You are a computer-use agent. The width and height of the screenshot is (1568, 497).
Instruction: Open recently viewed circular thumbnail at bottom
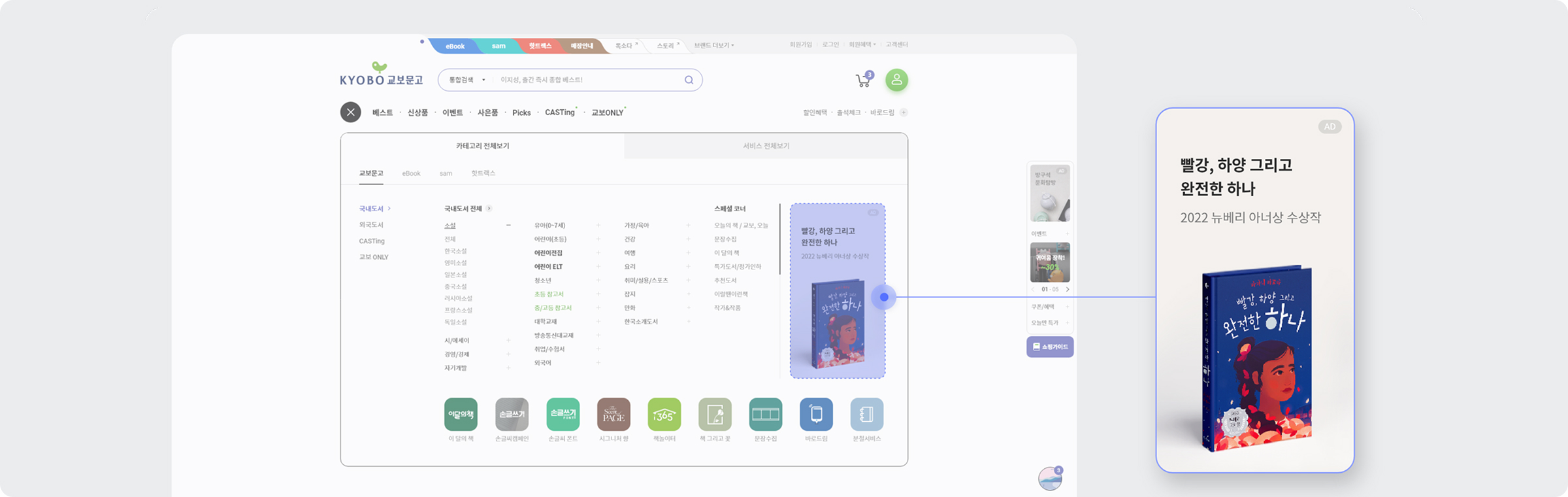click(1050, 479)
